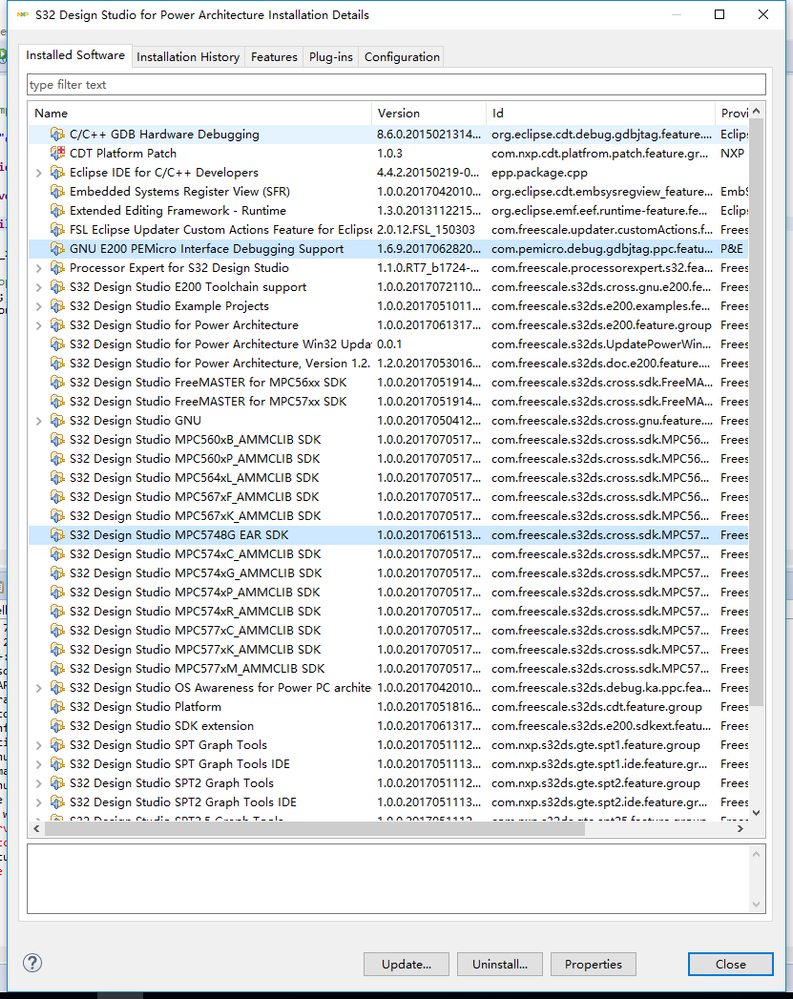Open Properties for selected software
Viewport: 793px width, 999px height.
593,964
